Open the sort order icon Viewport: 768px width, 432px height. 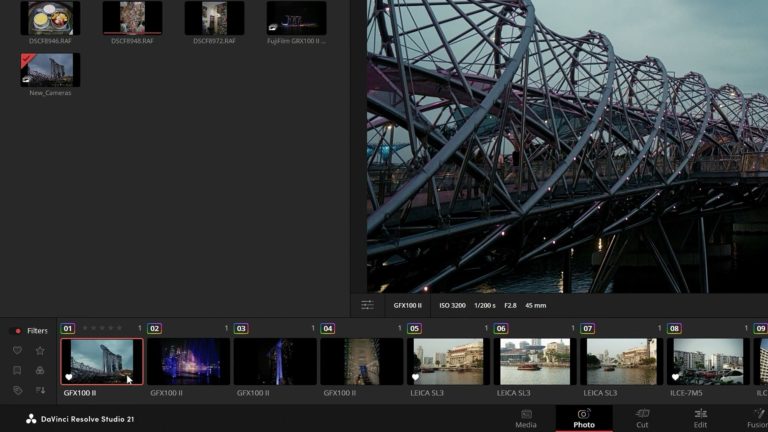40,390
